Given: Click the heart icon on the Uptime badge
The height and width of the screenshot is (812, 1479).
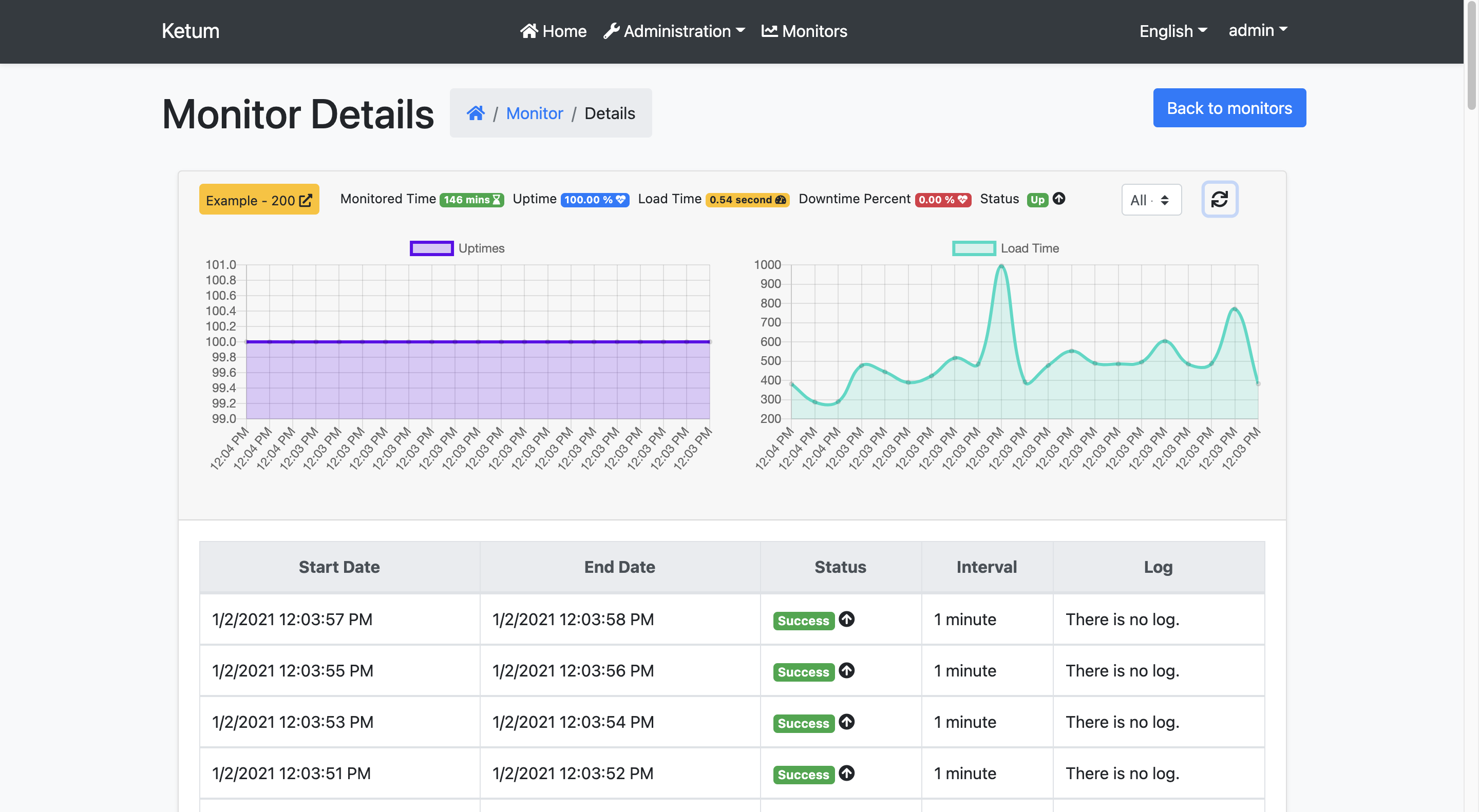Looking at the screenshot, I should (x=619, y=200).
